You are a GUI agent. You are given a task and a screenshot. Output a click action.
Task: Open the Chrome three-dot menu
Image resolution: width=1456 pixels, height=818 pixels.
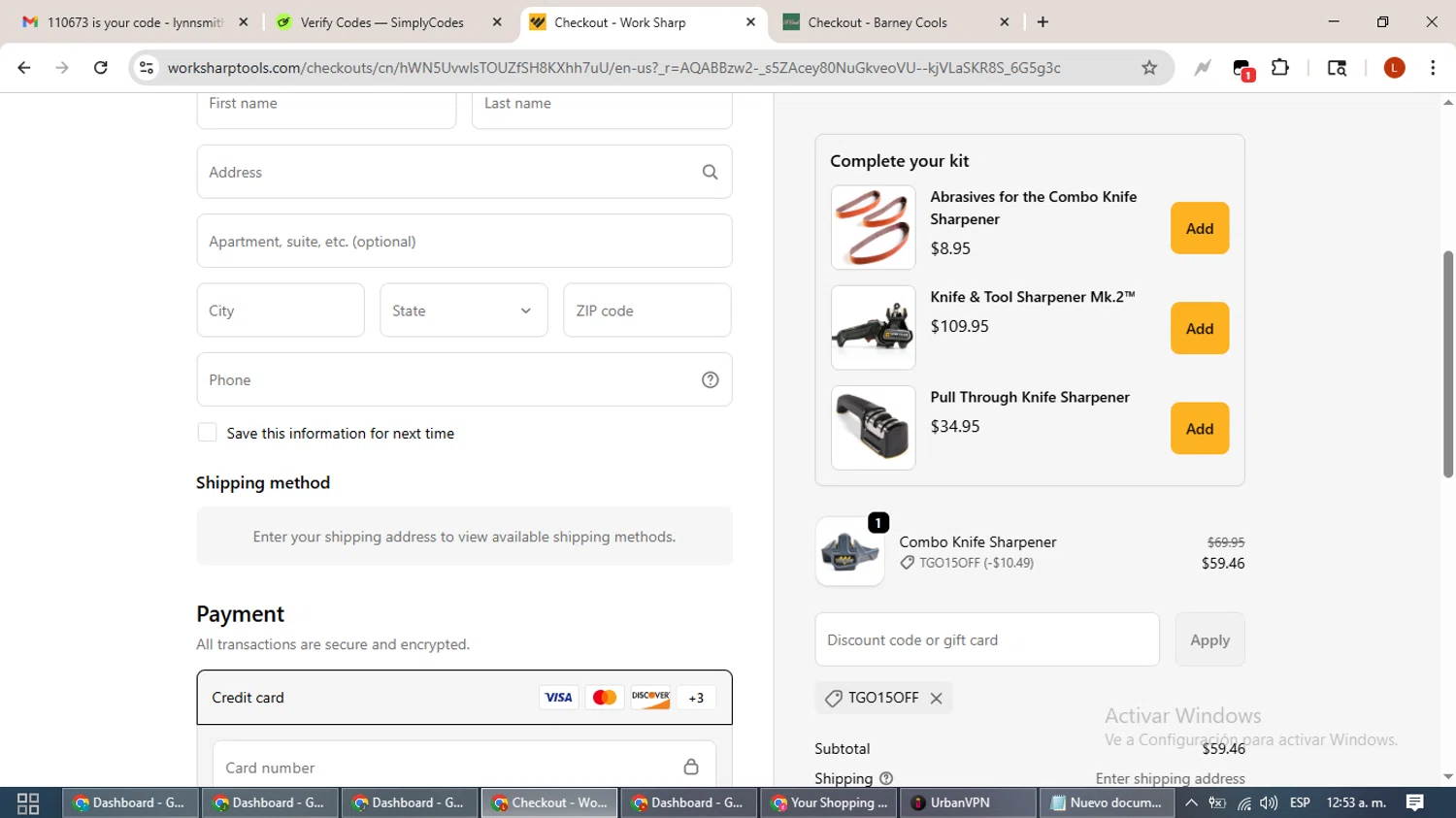pos(1433,68)
